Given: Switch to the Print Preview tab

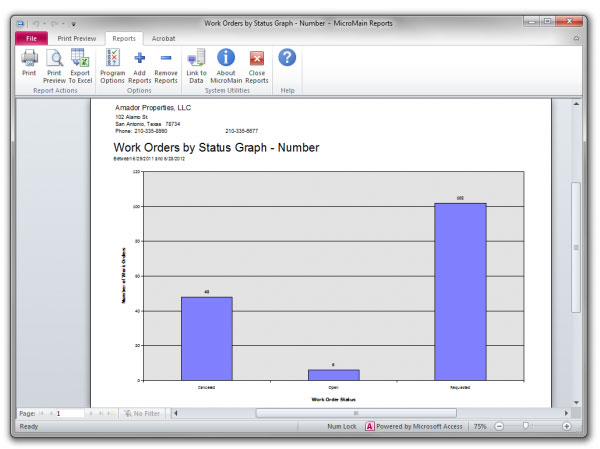Looking at the screenshot, I should 77,38.
